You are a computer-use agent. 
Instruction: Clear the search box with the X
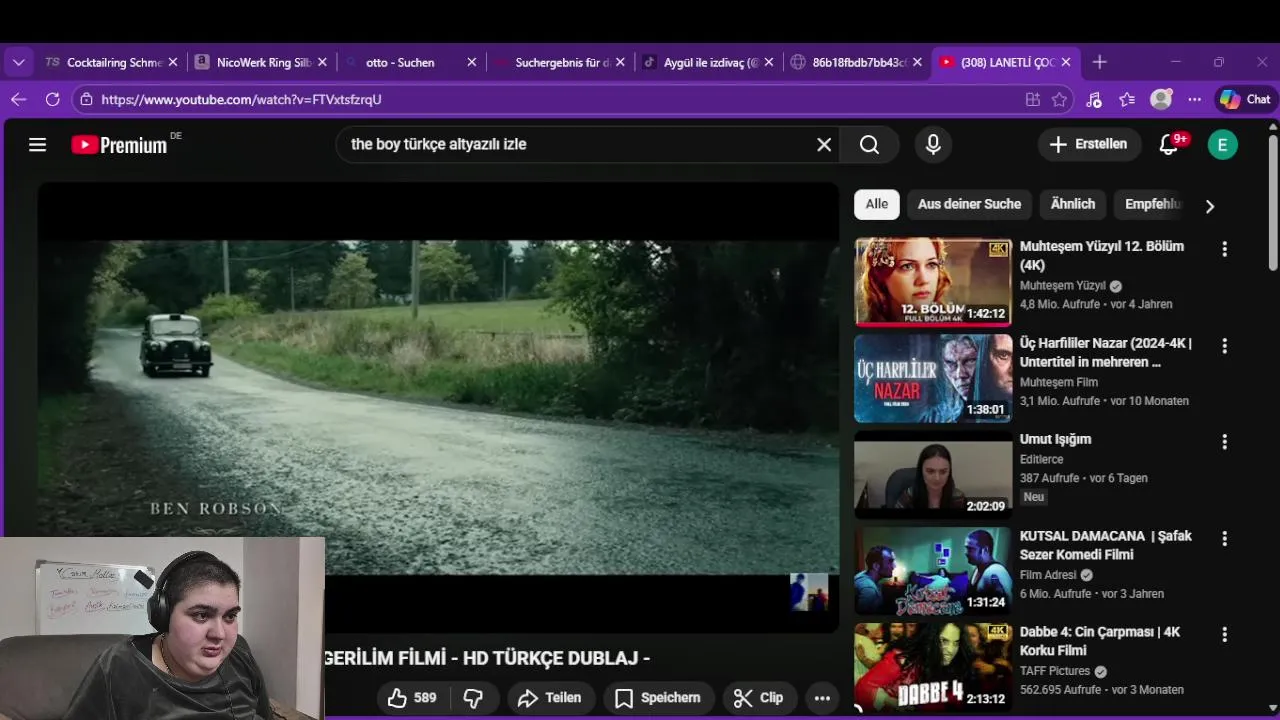pos(824,145)
